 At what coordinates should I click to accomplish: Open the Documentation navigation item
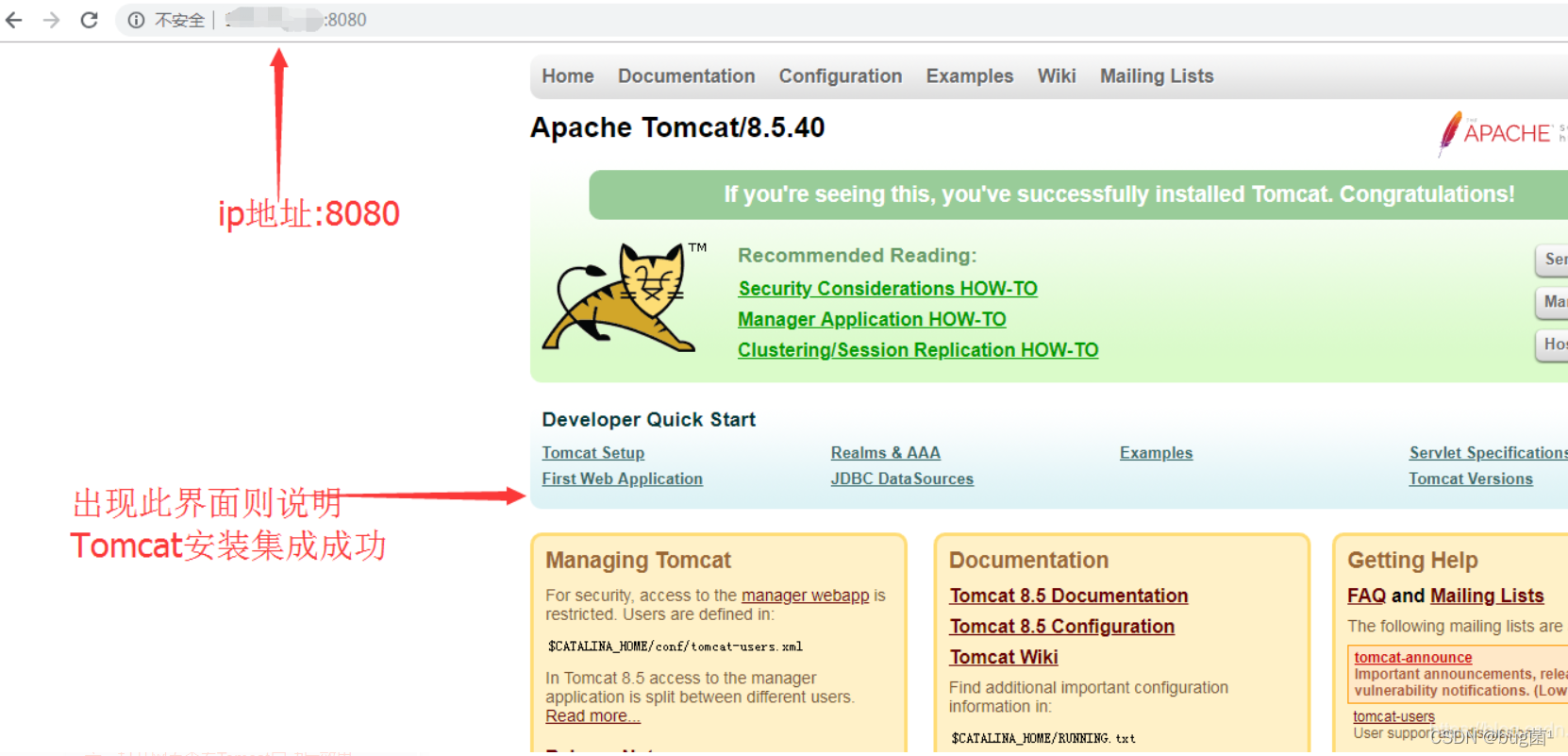(686, 76)
